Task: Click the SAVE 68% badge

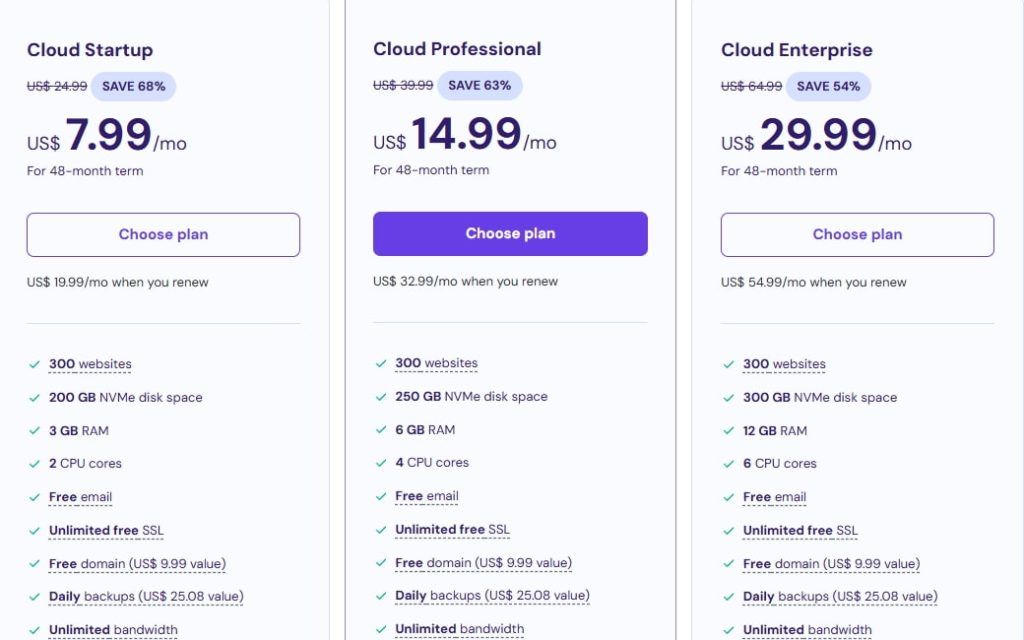Action: click(x=133, y=87)
